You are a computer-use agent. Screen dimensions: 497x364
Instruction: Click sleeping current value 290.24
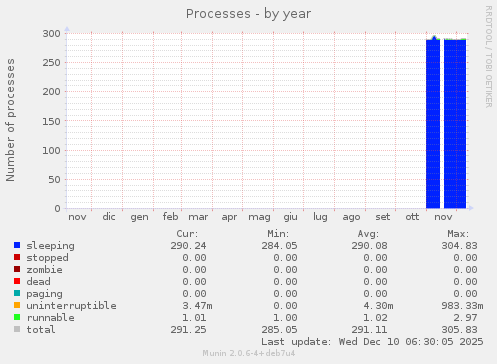(188, 246)
